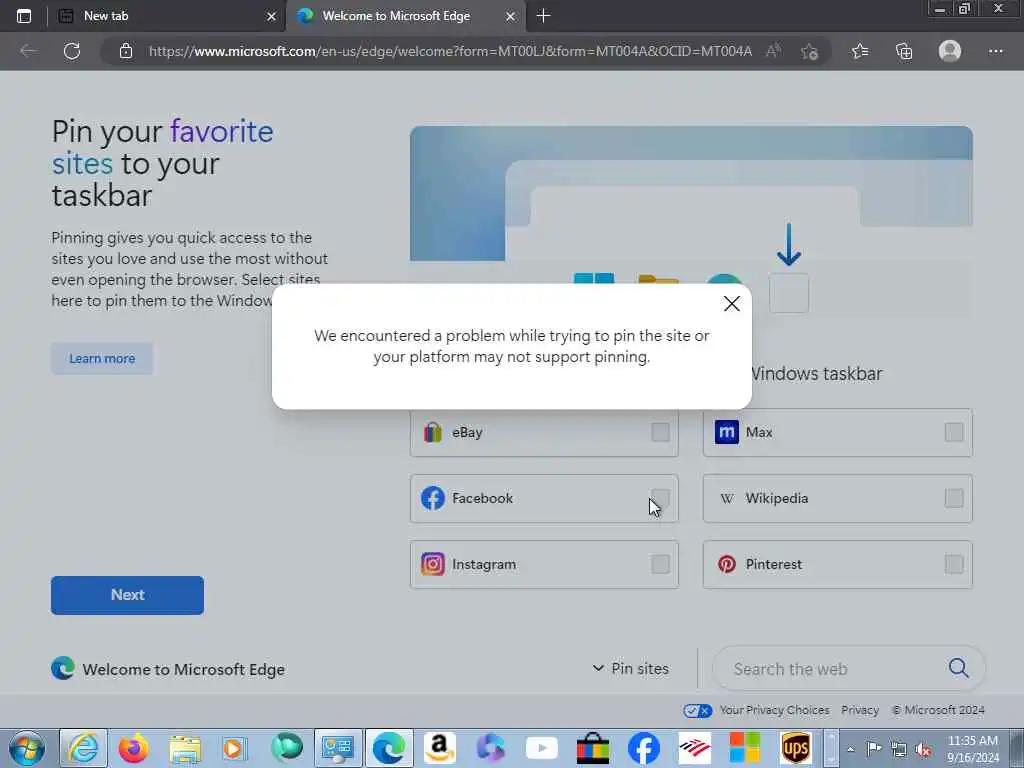
Task: Open the tab actions menu icon
Action: click(24, 16)
